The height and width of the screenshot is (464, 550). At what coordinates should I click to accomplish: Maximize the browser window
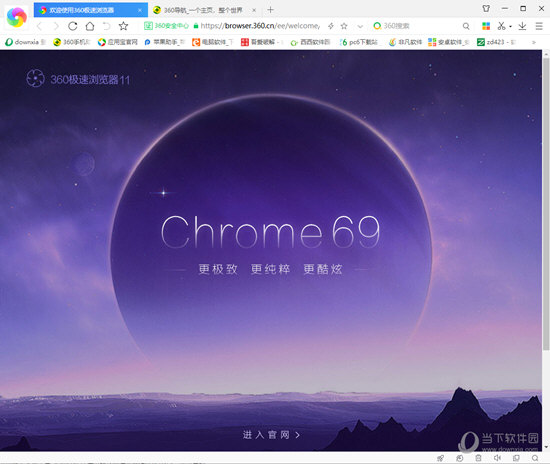pos(523,8)
